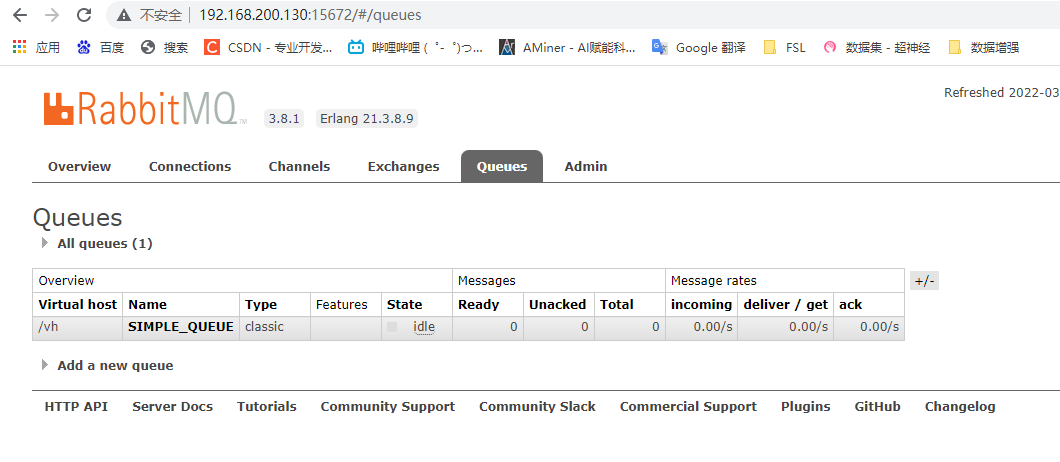Click the browser address bar URL
The width and height of the screenshot is (1060, 462).
coord(310,15)
